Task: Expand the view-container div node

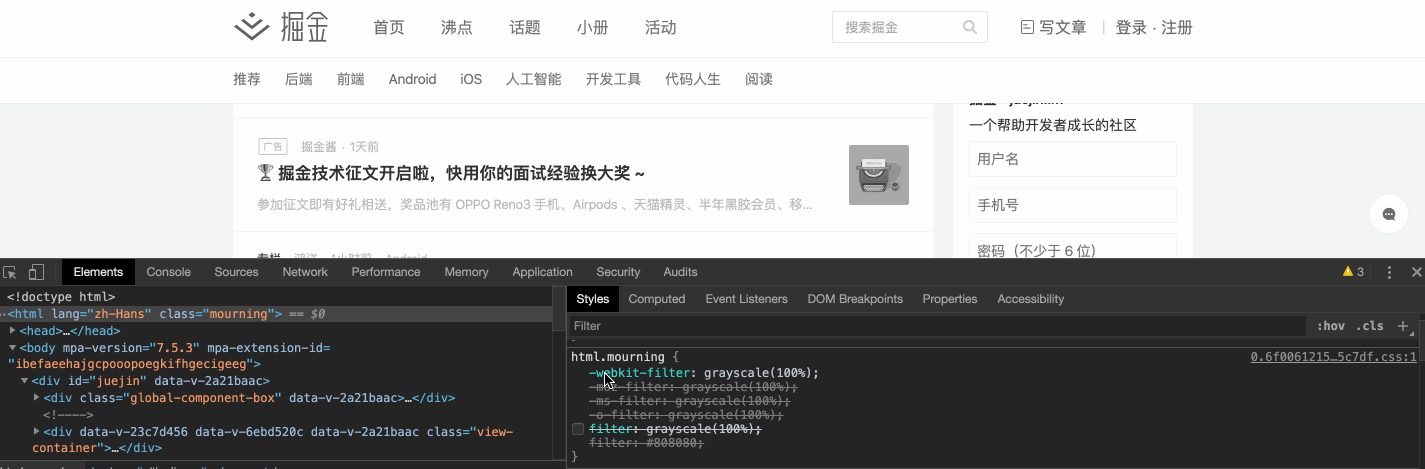Action: tap(37, 431)
